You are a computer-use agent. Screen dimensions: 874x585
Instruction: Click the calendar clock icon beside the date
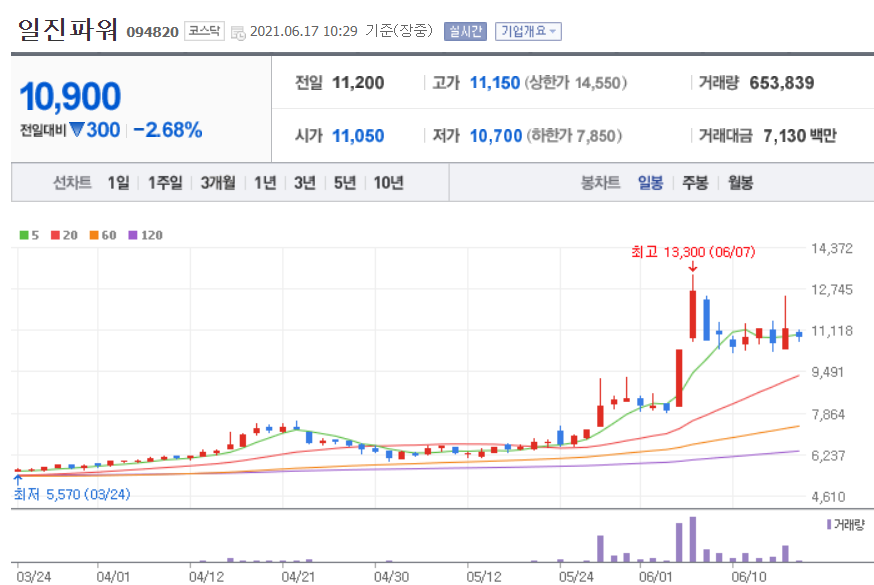coord(238,33)
